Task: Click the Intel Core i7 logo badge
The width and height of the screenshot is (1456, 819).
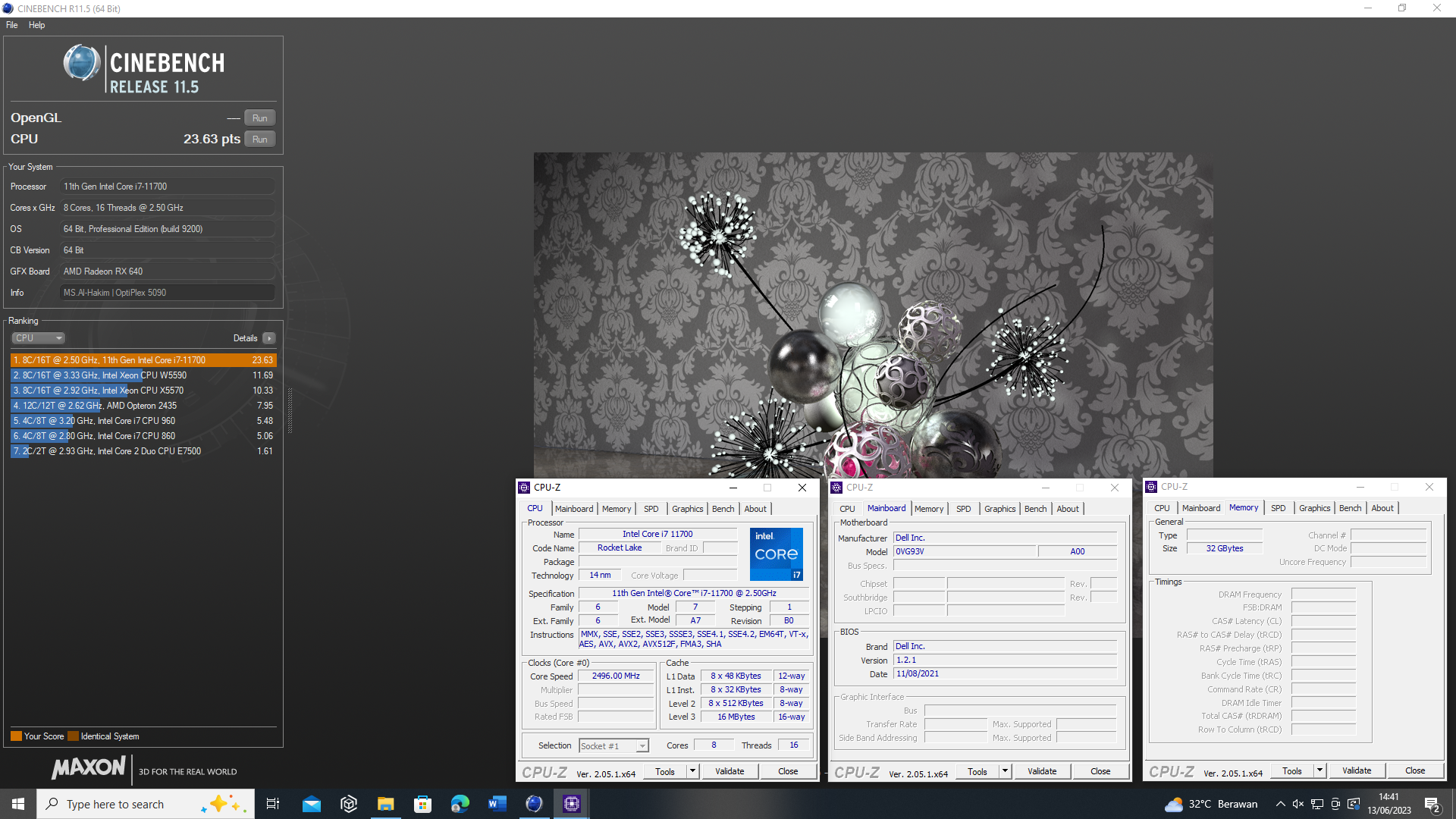Action: pos(777,554)
